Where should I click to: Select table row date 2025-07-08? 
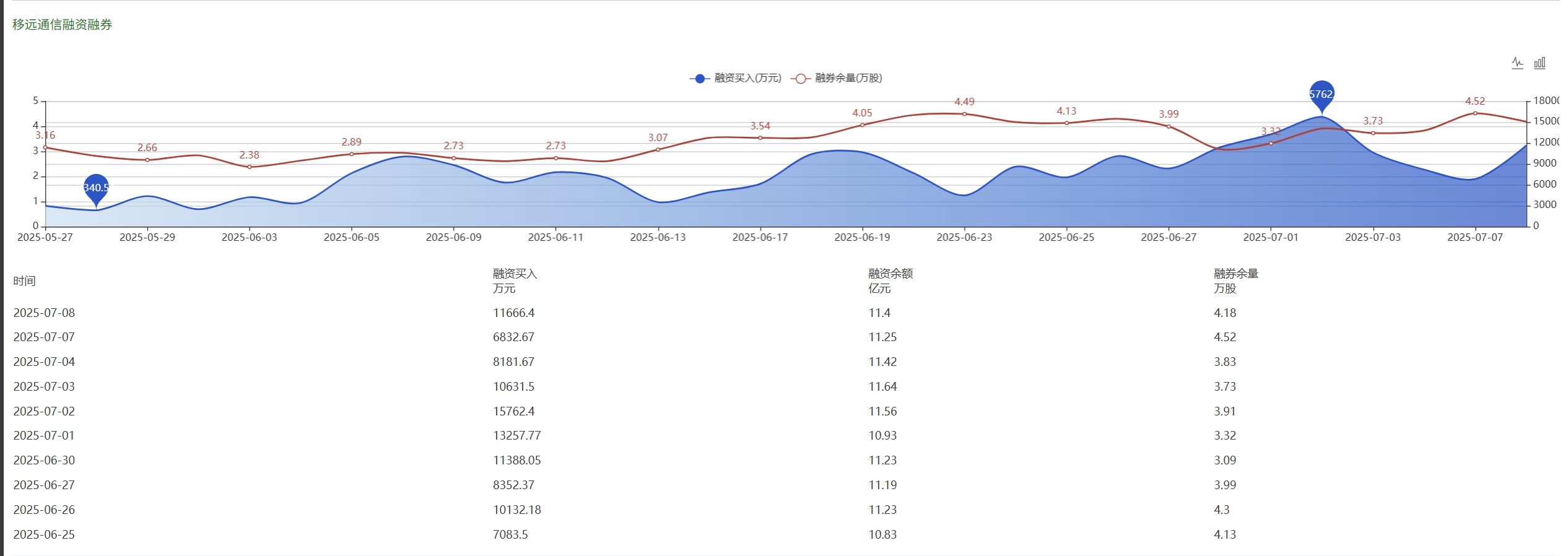[44, 313]
